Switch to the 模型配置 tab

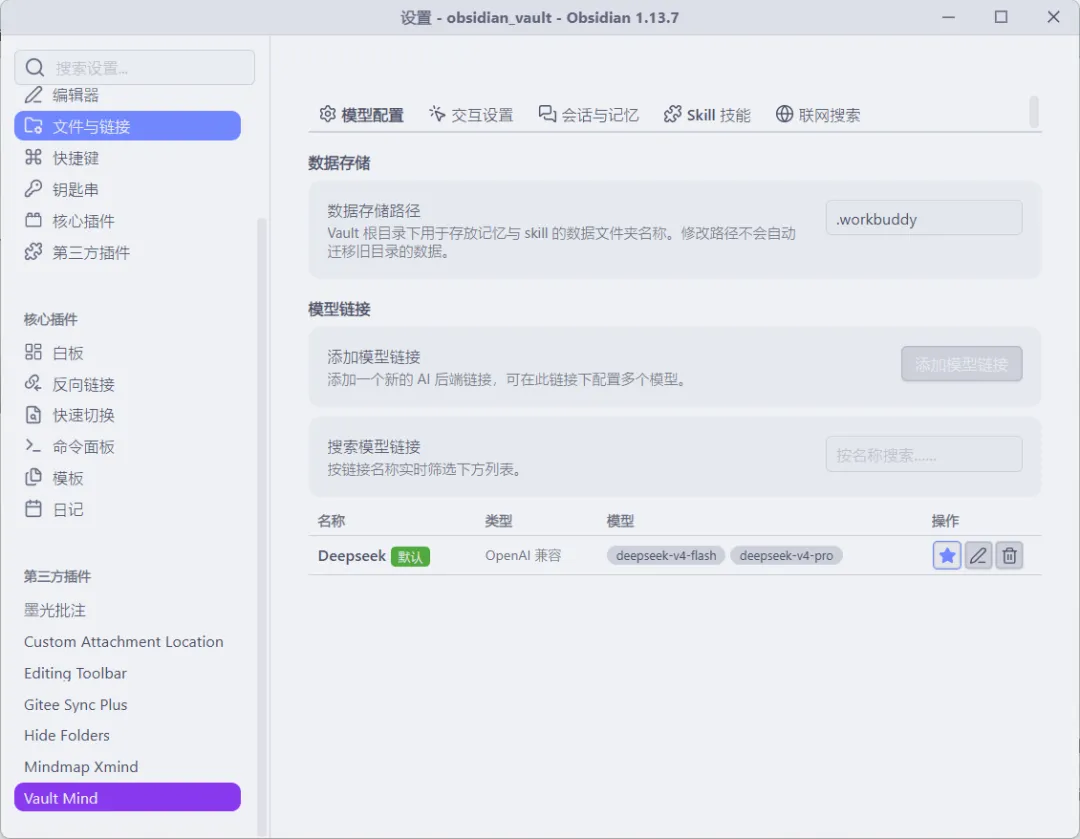362,114
